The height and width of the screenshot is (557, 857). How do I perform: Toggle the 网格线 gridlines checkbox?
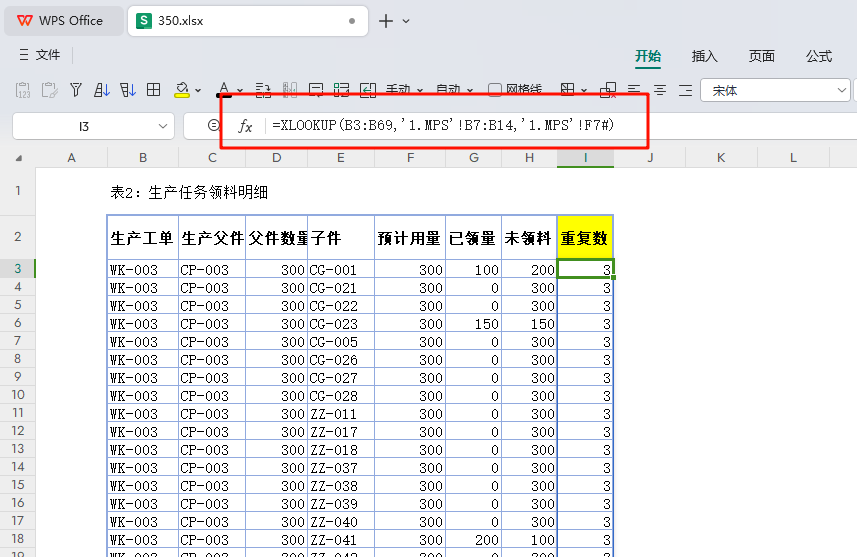click(495, 90)
